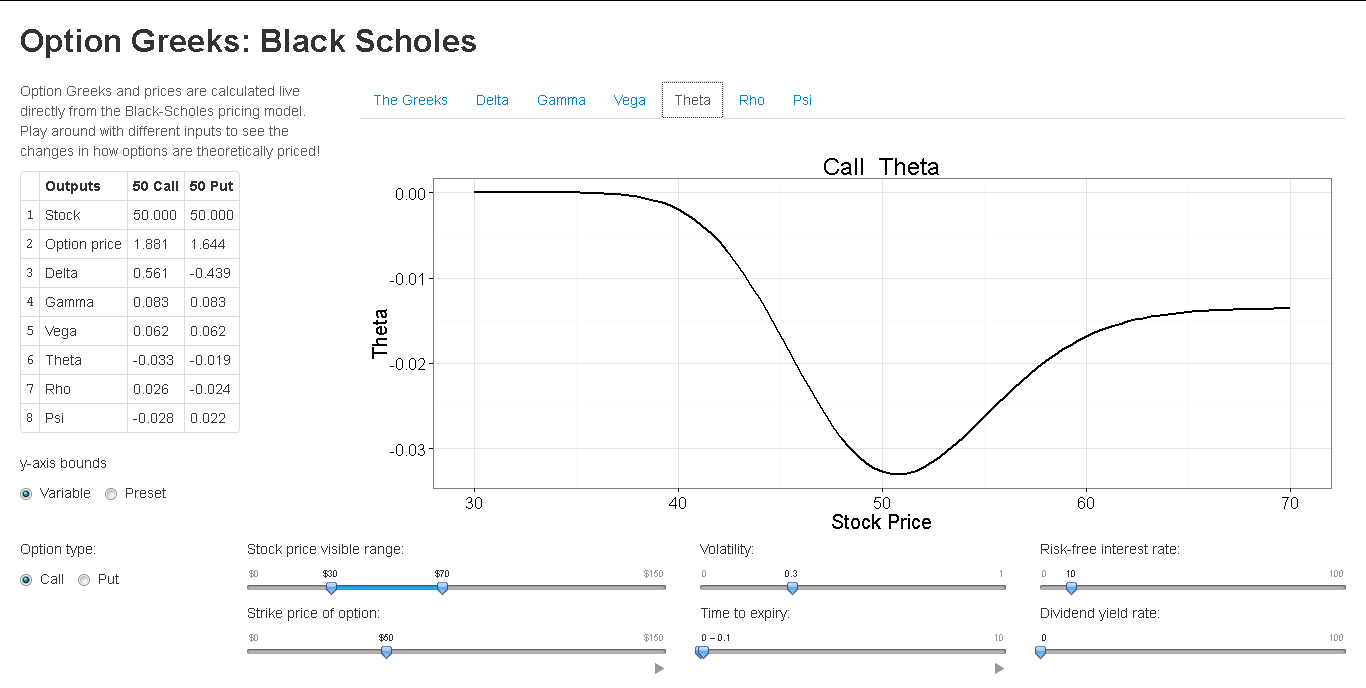Play the strike price slider animation

tap(659, 668)
